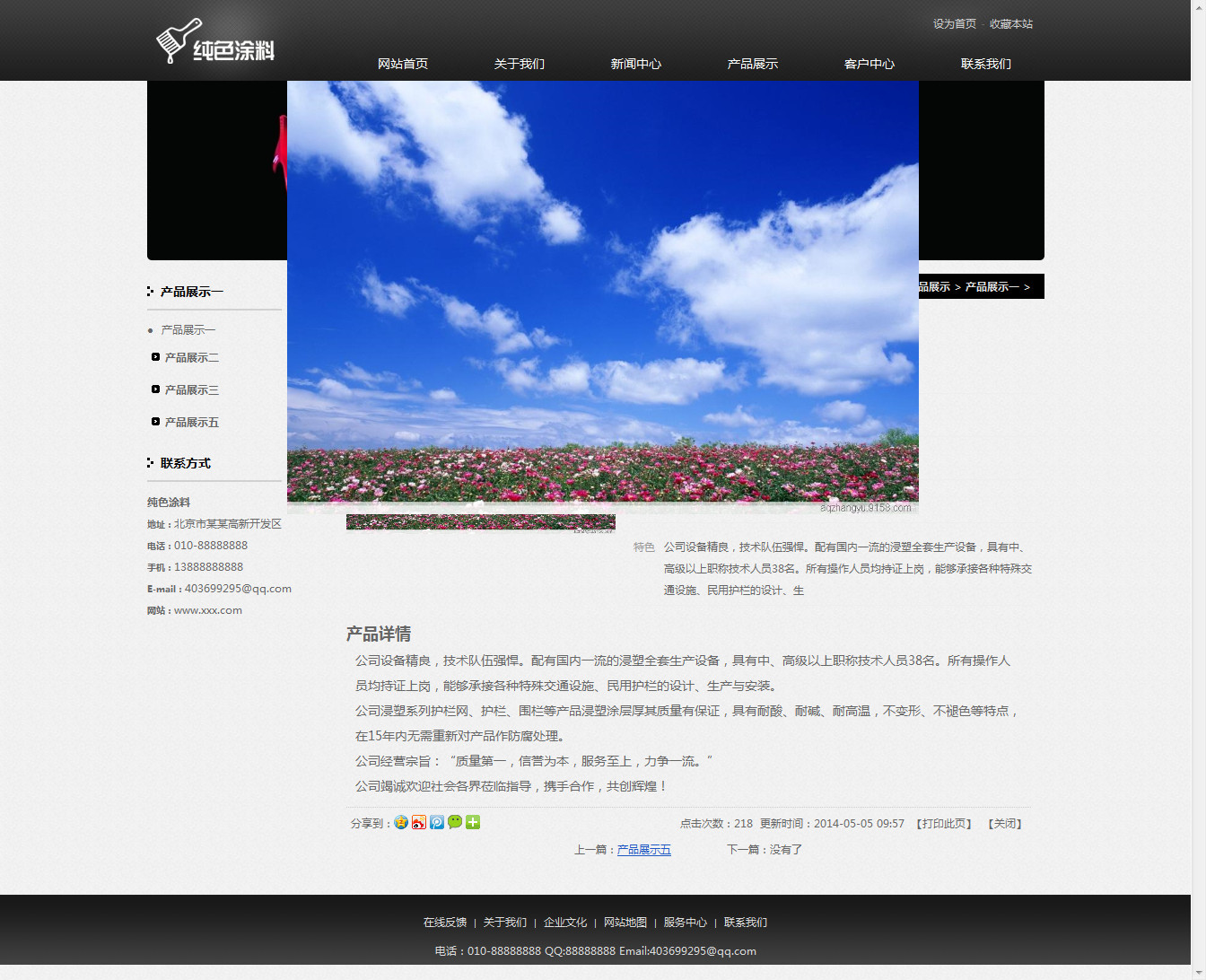1206x980 pixels.
Task: Go to 产品展示 navigation menu
Action: click(x=753, y=64)
